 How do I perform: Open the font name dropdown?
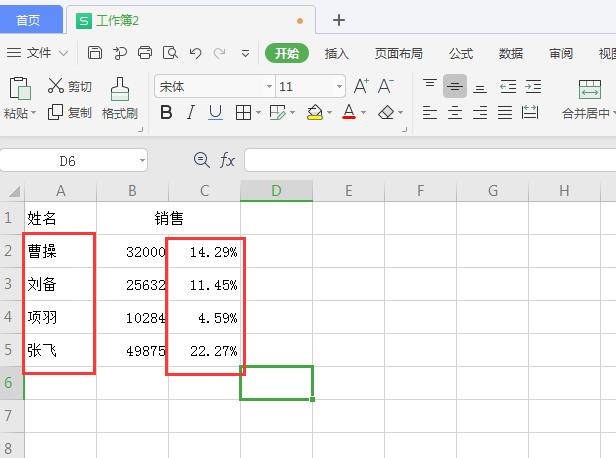pos(269,87)
